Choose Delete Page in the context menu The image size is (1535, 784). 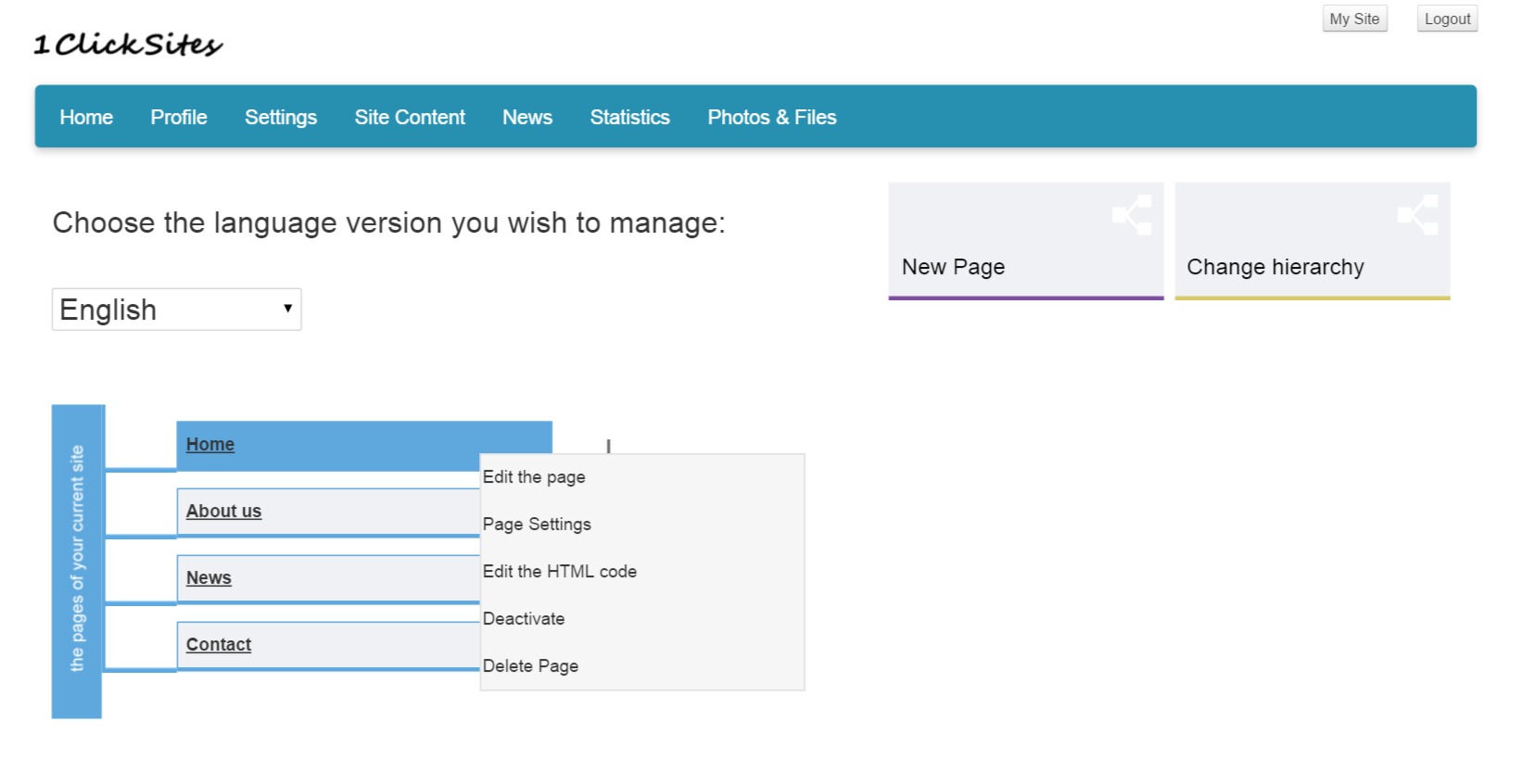(530, 666)
